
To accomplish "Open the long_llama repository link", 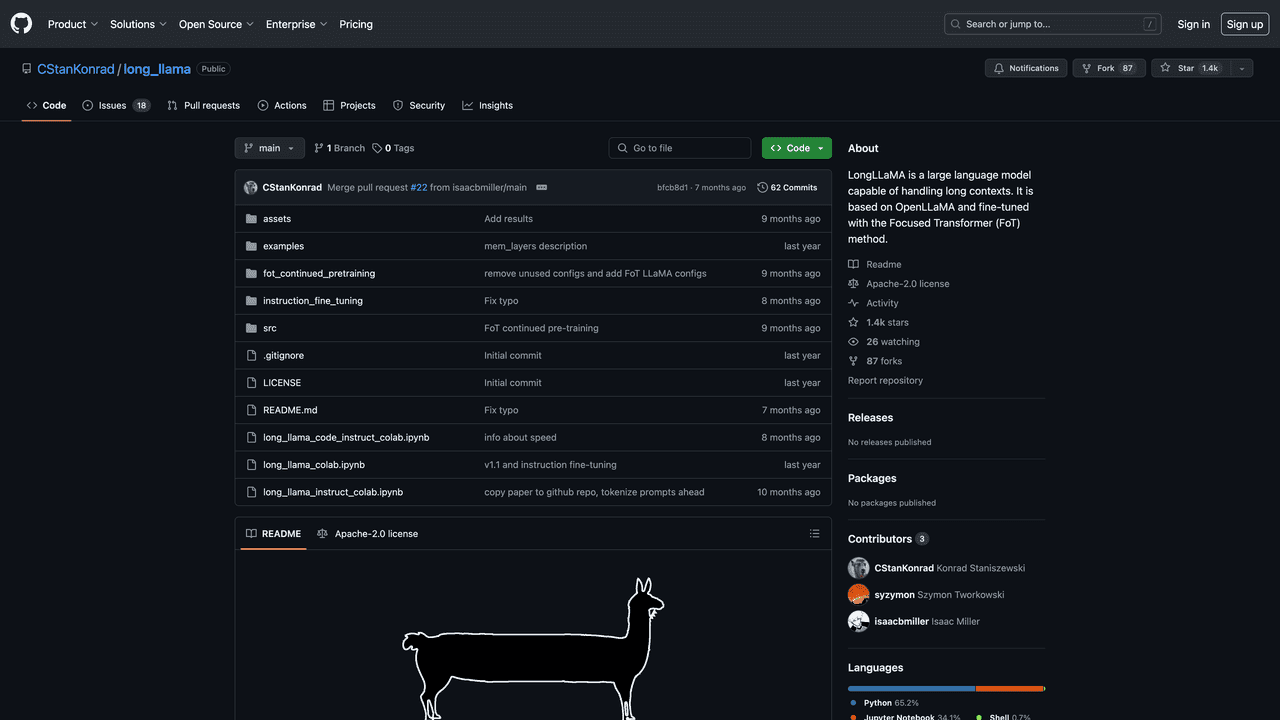I will coord(157,69).
